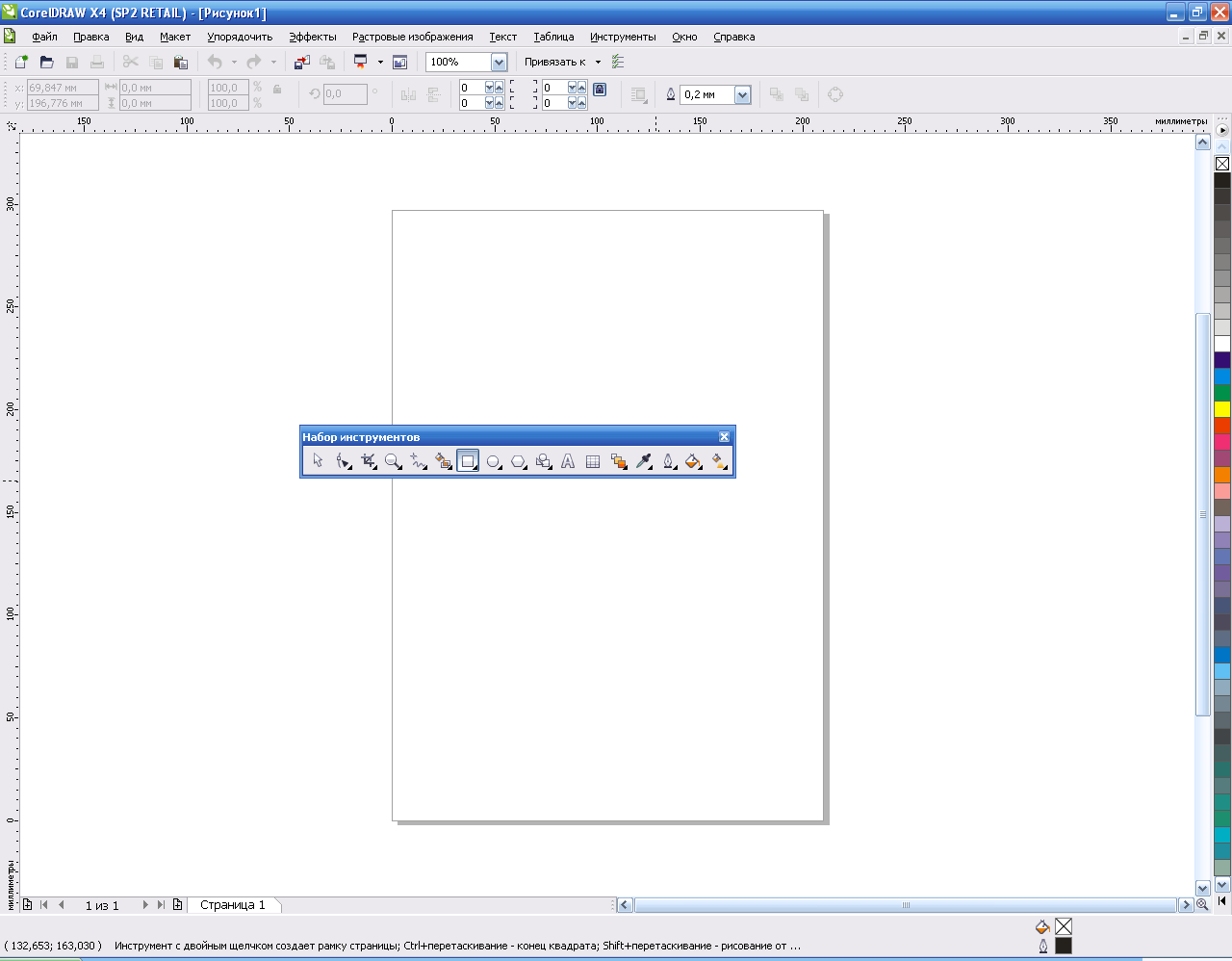Viewport: 1232px width, 961px height.
Task: Create a new document from toolbar
Action: [21, 62]
